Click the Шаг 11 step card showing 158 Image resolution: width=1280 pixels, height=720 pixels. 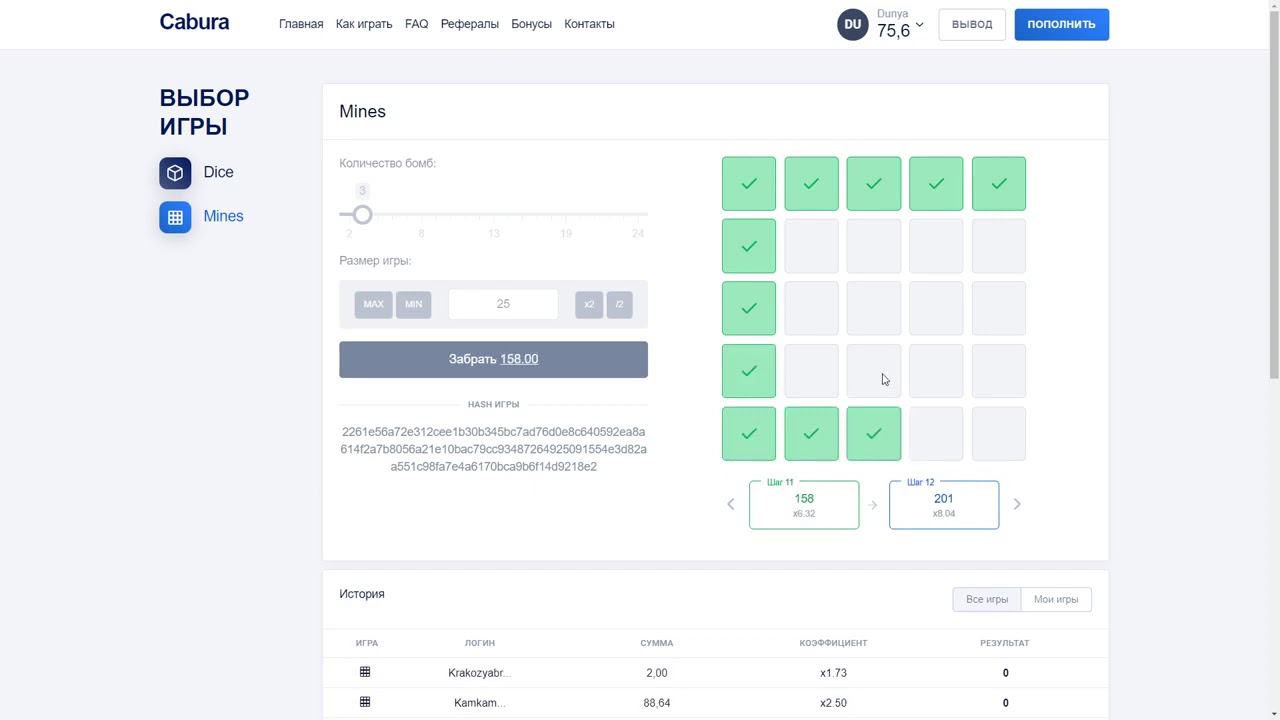click(x=804, y=504)
